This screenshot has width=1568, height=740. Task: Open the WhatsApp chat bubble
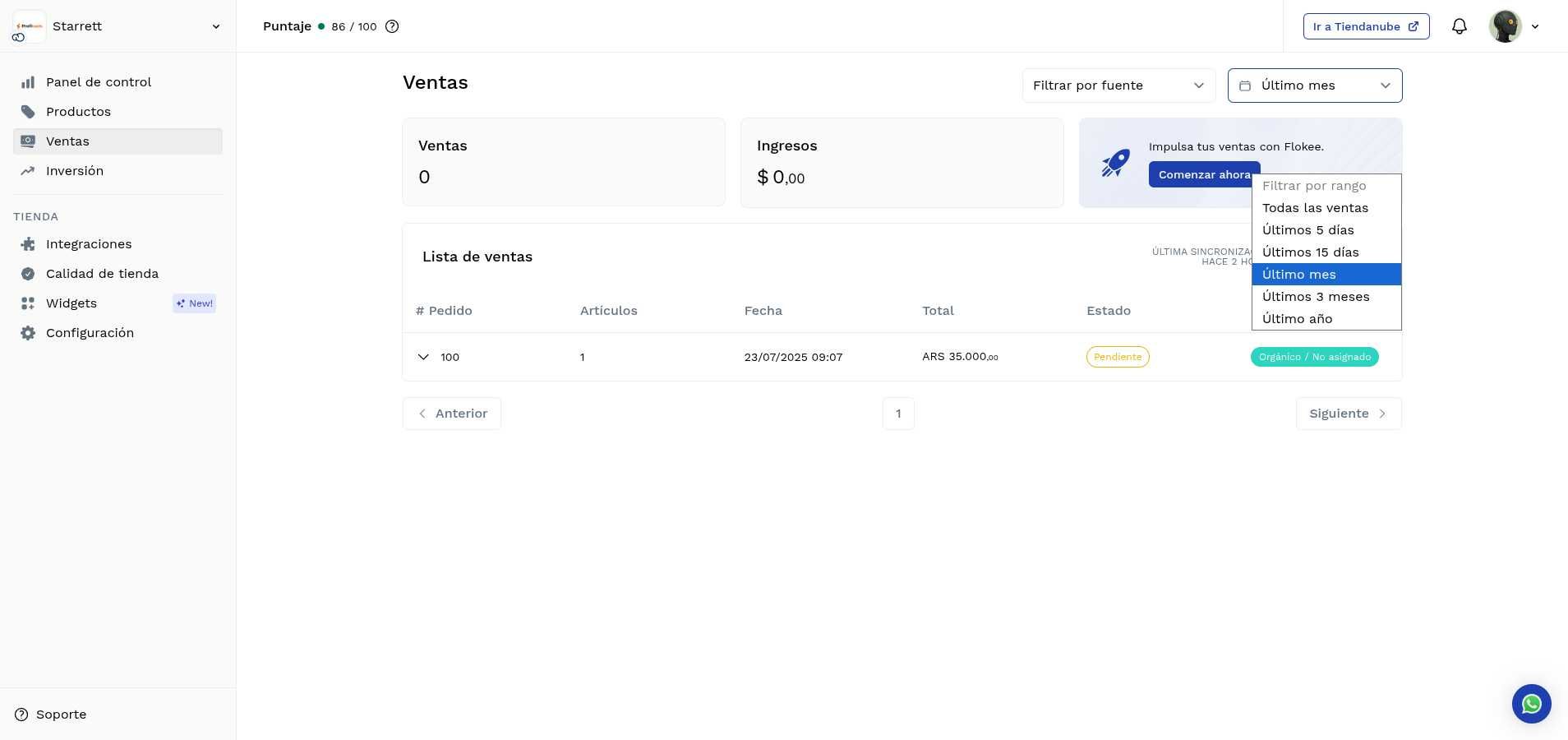pyautogui.click(x=1531, y=704)
